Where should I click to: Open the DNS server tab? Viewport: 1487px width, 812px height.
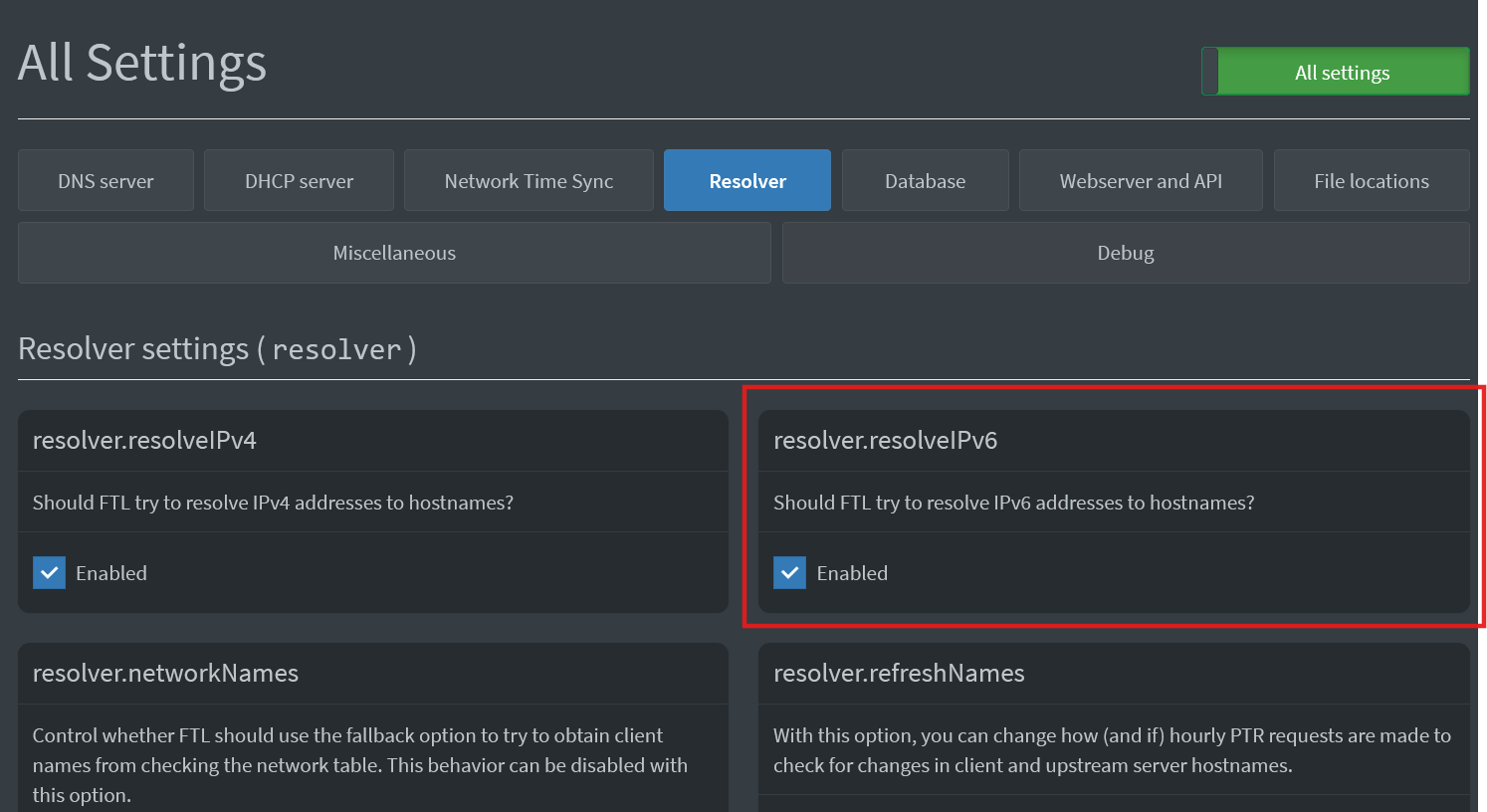tap(106, 180)
